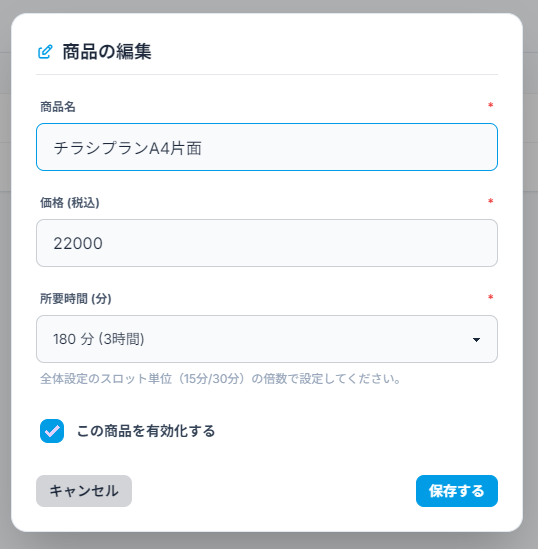Click the caret arrow in the duration select
This screenshot has width=538, height=549.
476,340
